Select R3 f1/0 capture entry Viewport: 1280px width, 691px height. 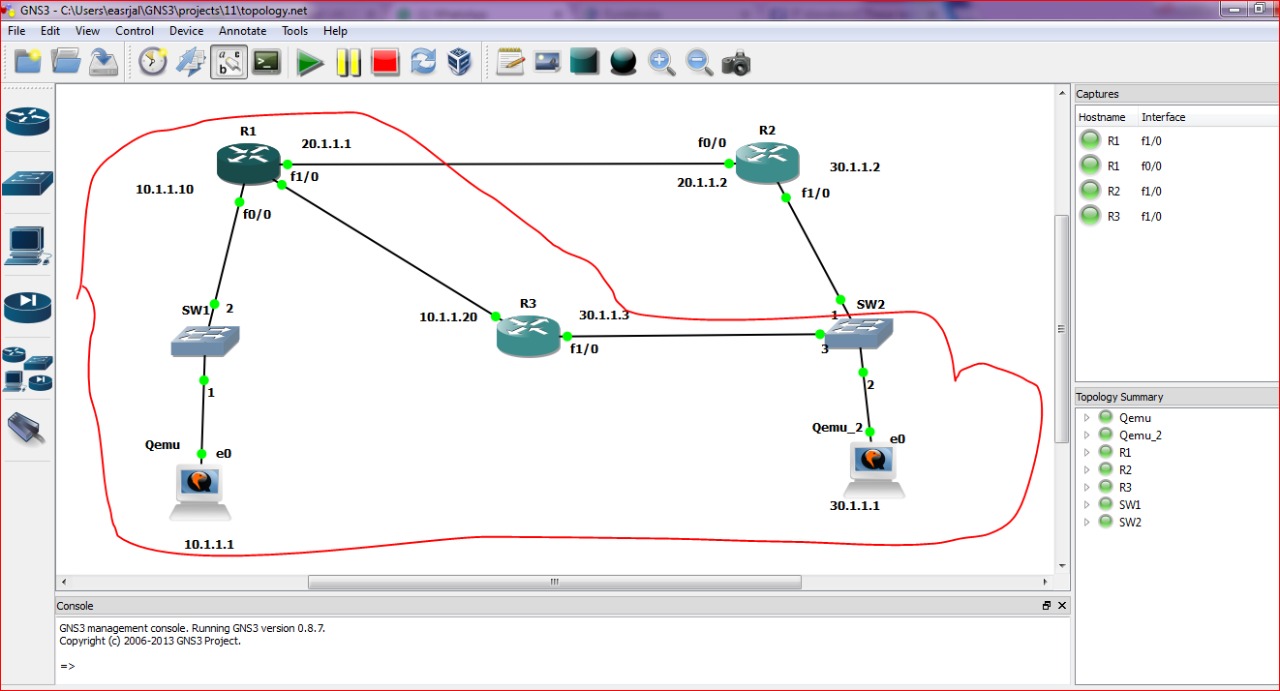1150,216
